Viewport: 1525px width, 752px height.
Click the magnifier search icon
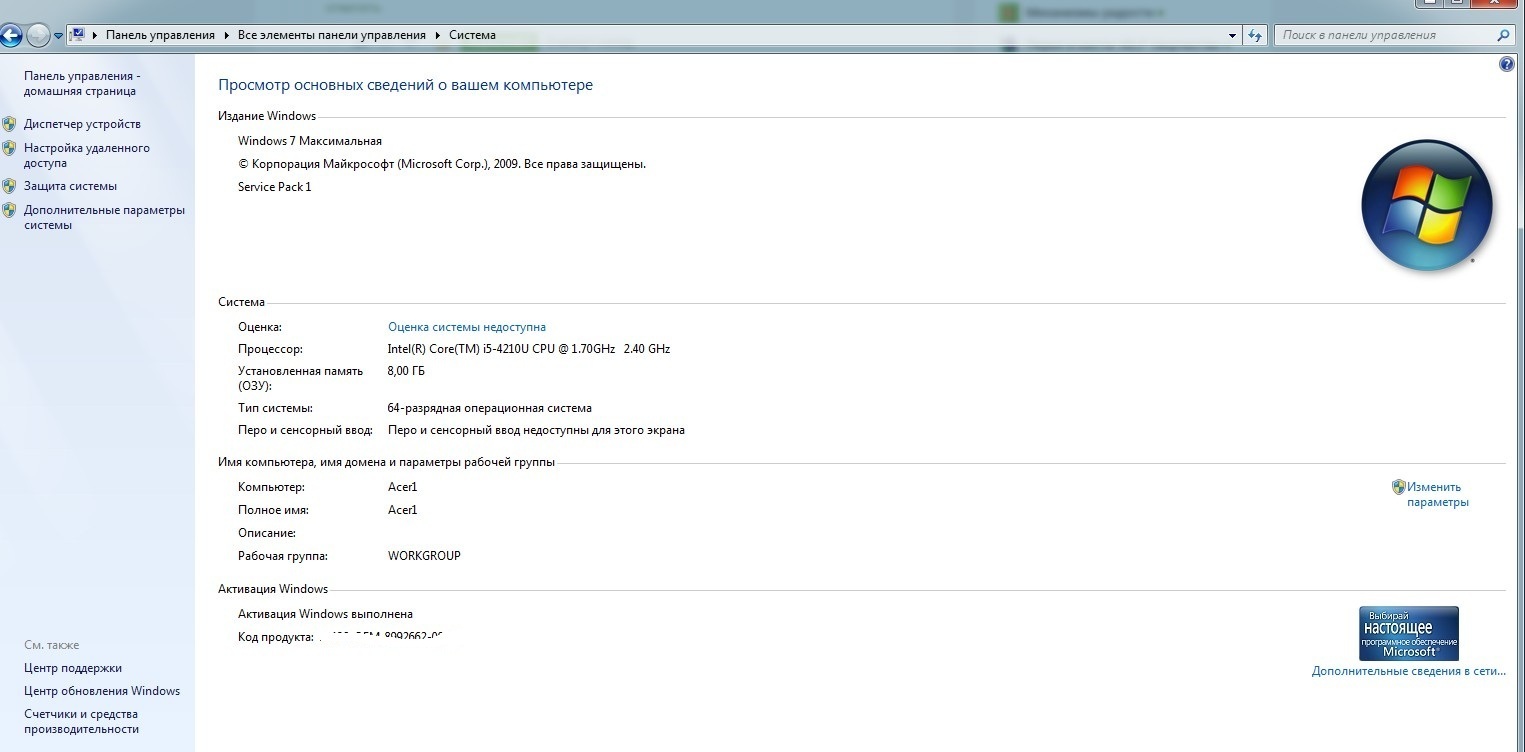[1504, 35]
